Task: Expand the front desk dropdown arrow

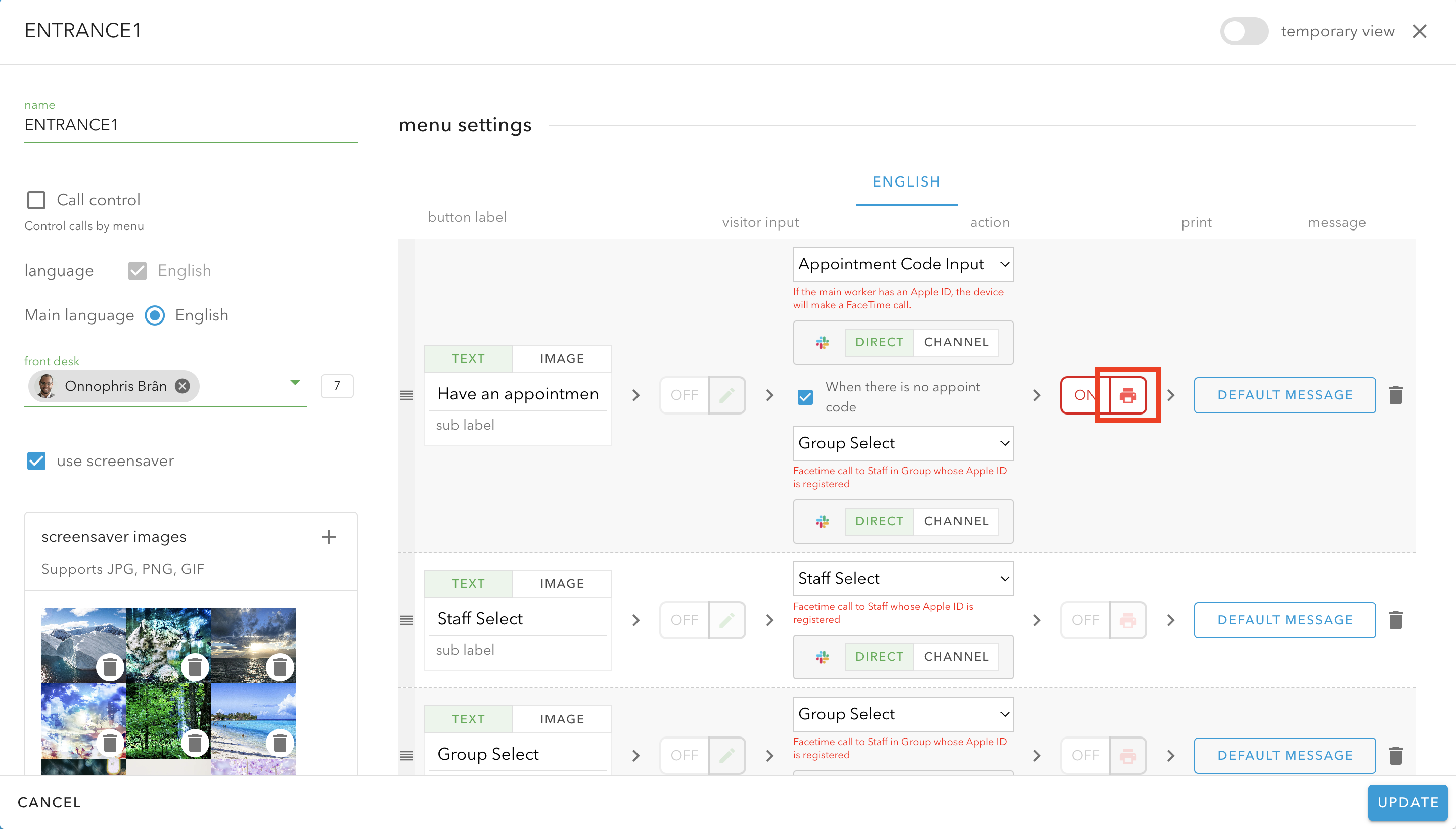Action: pyautogui.click(x=295, y=383)
